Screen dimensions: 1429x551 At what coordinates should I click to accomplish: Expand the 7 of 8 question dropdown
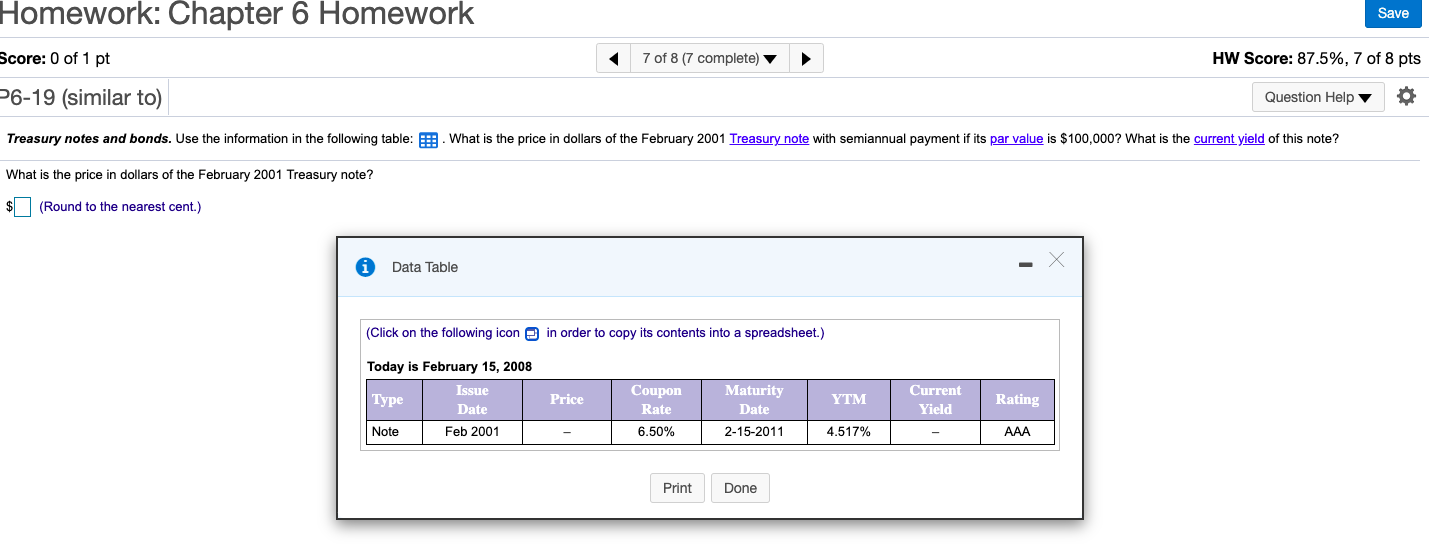710,58
